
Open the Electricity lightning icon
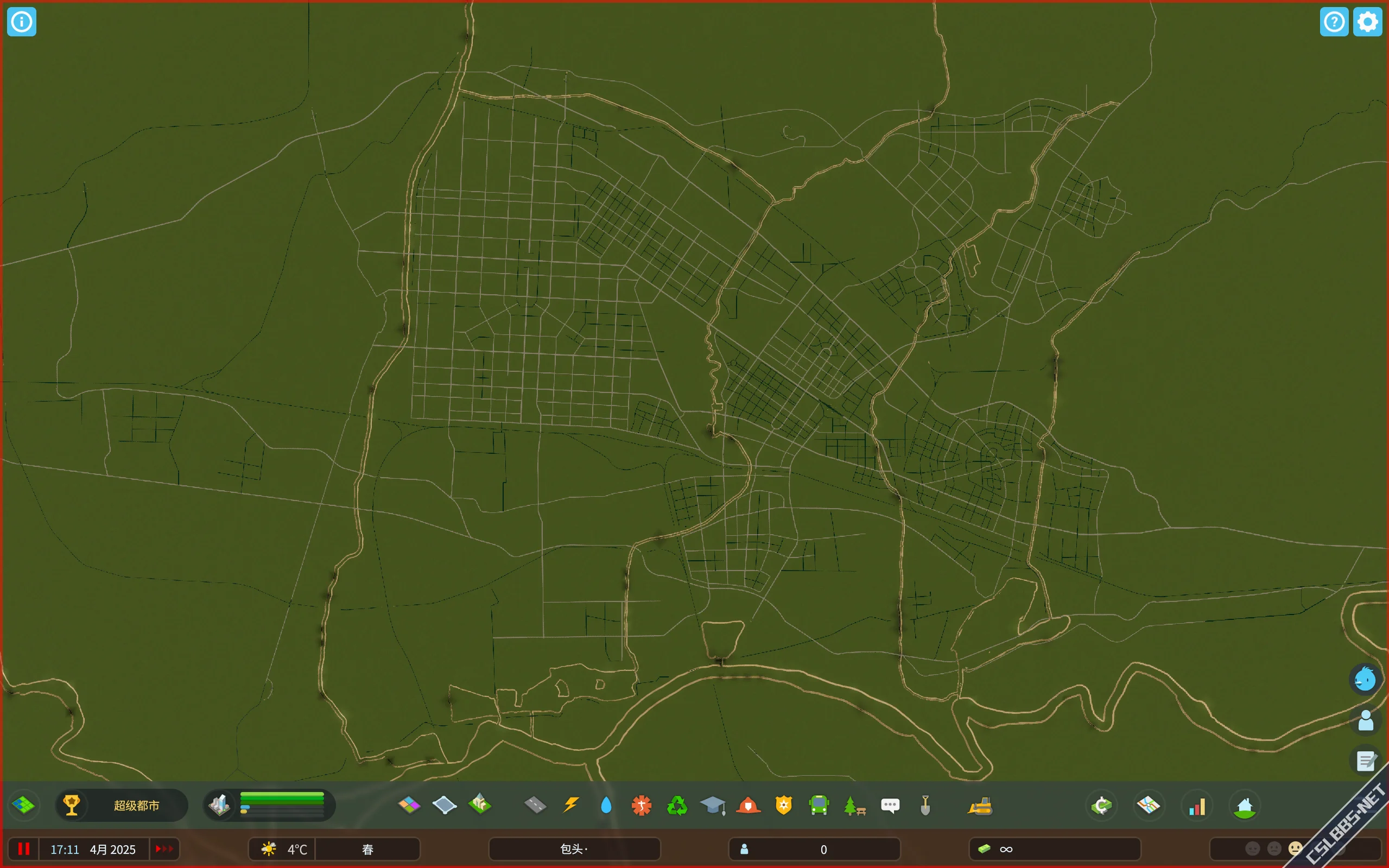[x=570, y=805]
